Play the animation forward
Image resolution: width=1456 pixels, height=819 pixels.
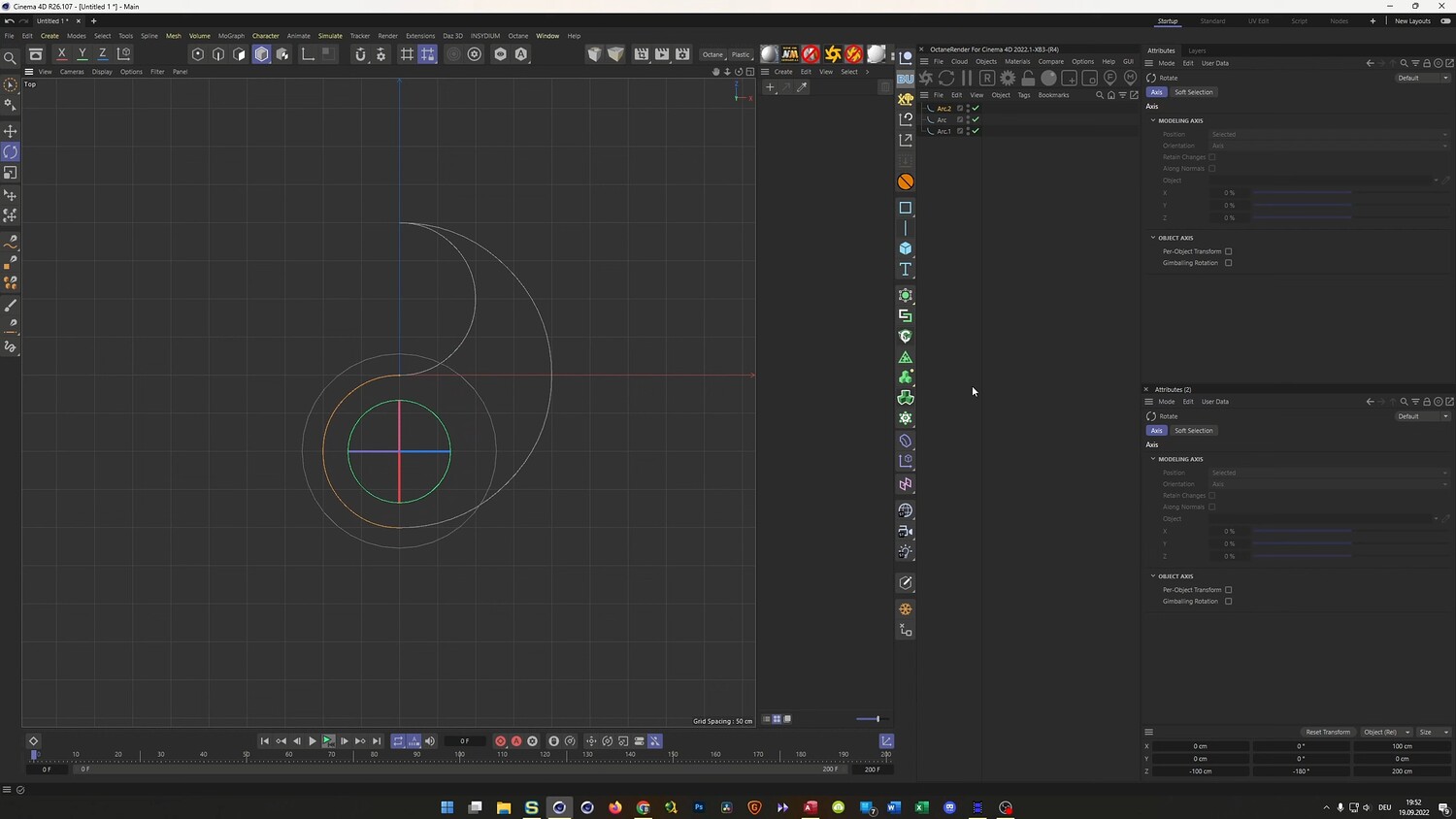312,741
